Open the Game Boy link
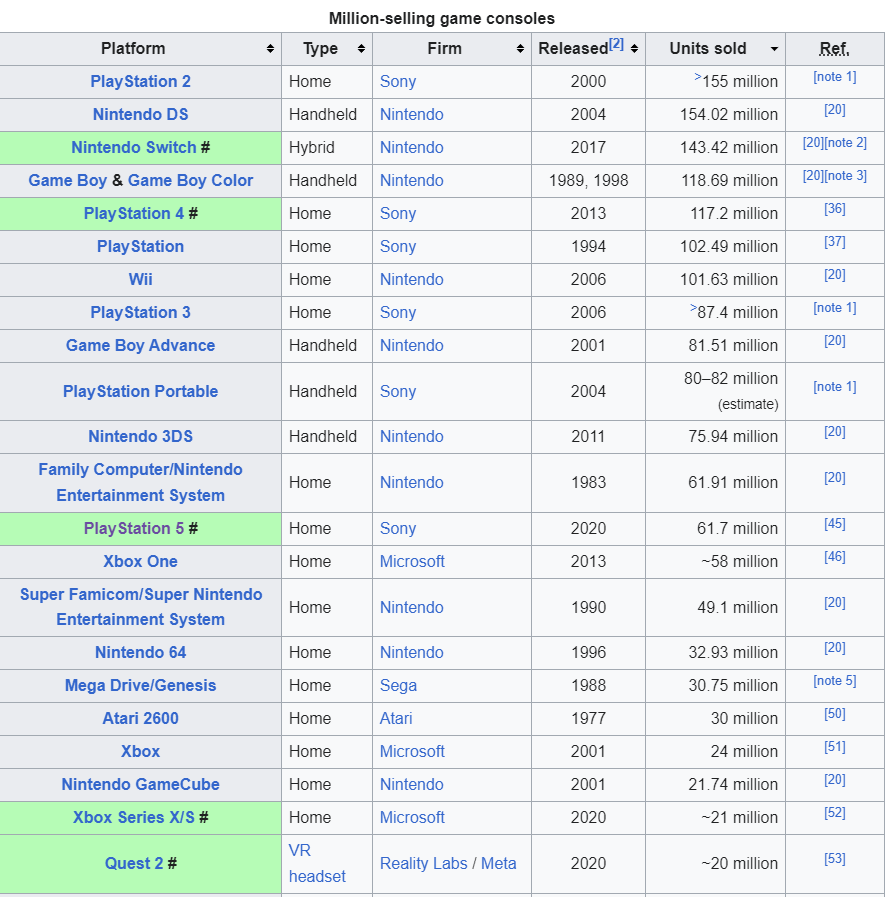This screenshot has height=897, width=887. click(67, 181)
